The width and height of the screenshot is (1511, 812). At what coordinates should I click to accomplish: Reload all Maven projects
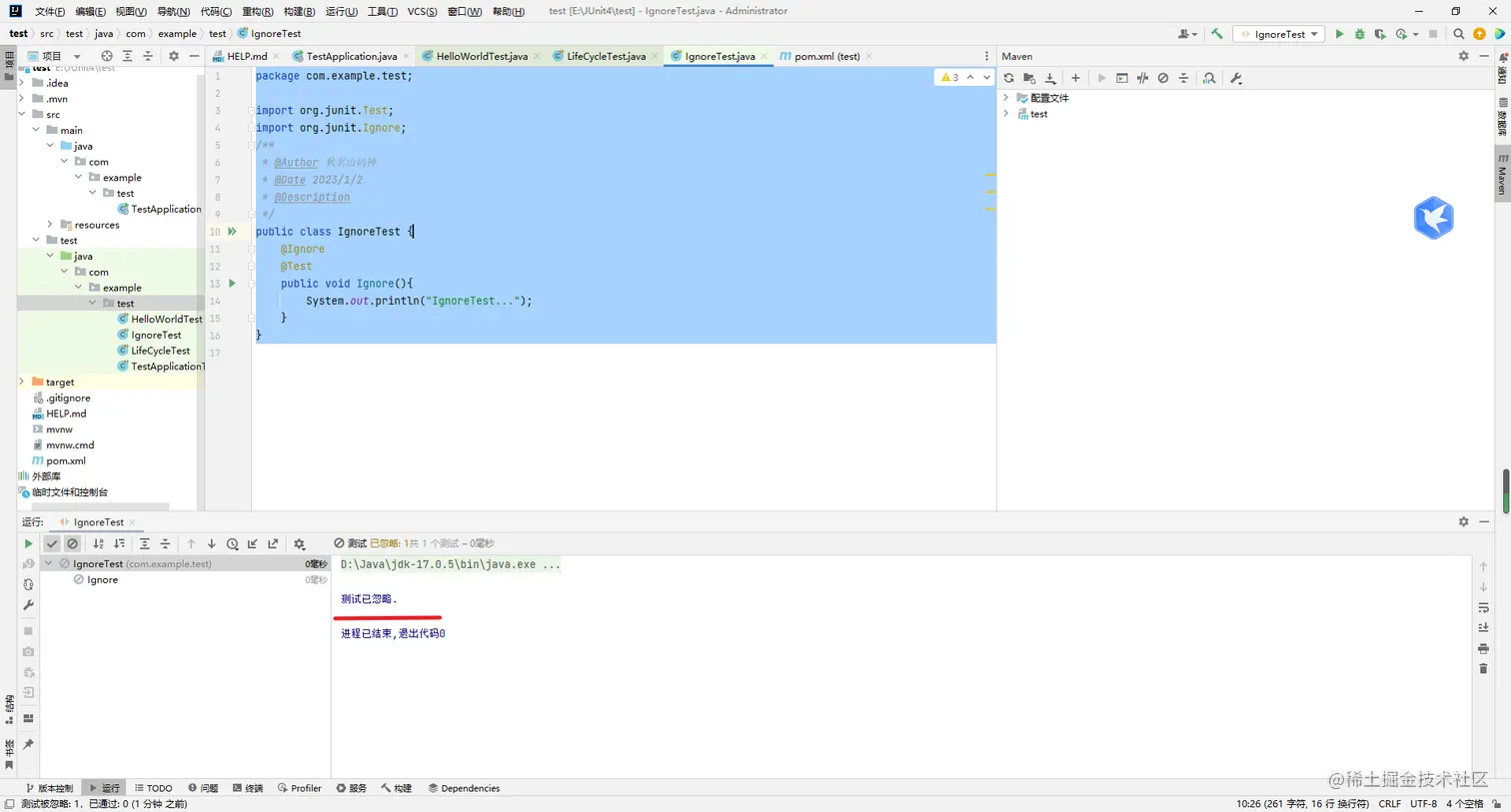1008,78
